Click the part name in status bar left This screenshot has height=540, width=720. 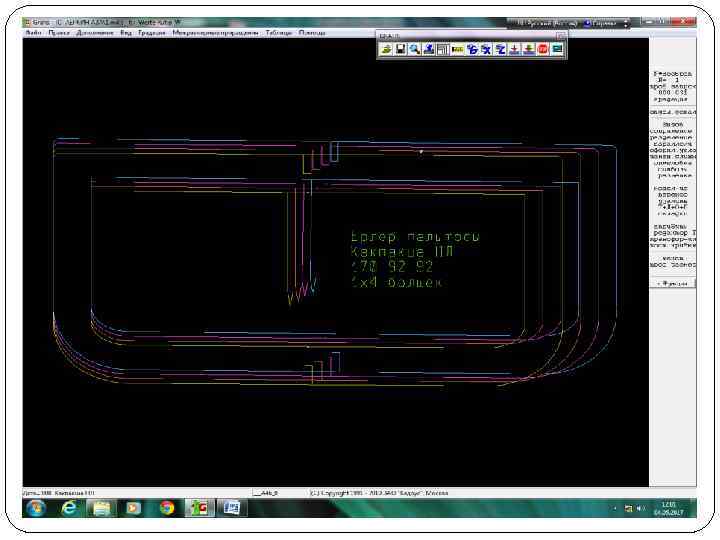point(58,493)
